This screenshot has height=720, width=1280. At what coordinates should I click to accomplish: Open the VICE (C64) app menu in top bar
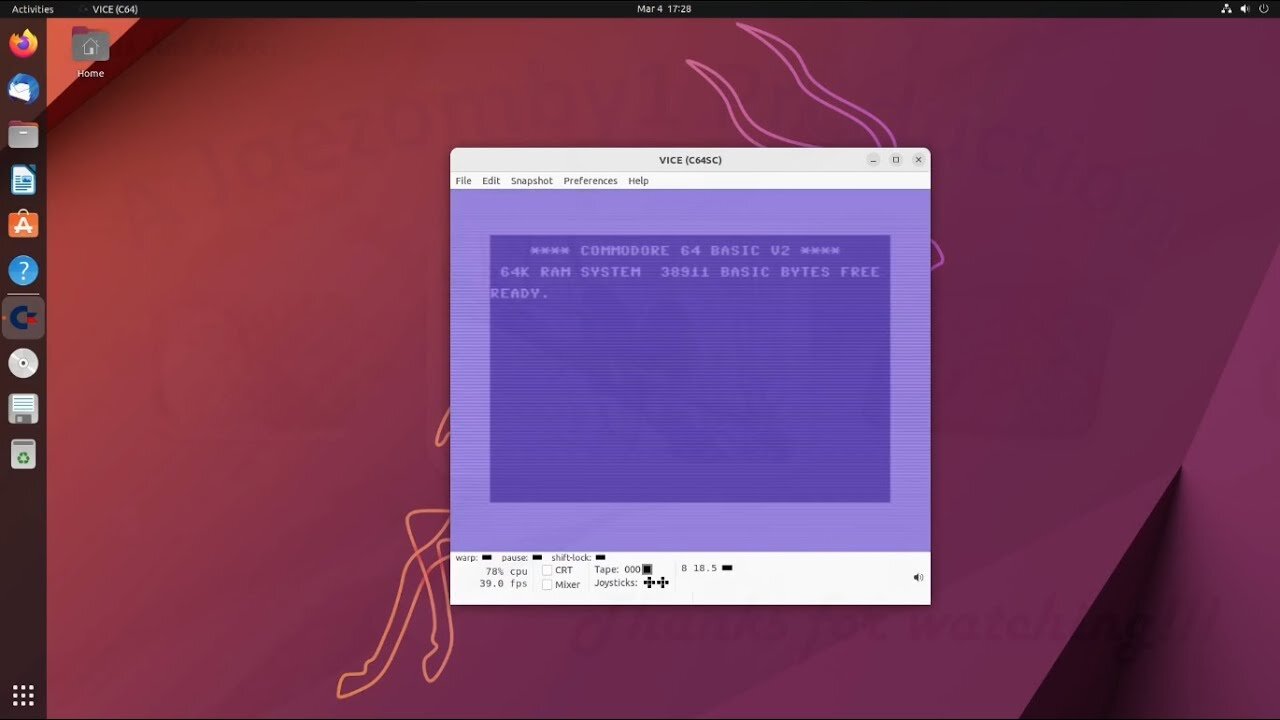(x=108, y=9)
